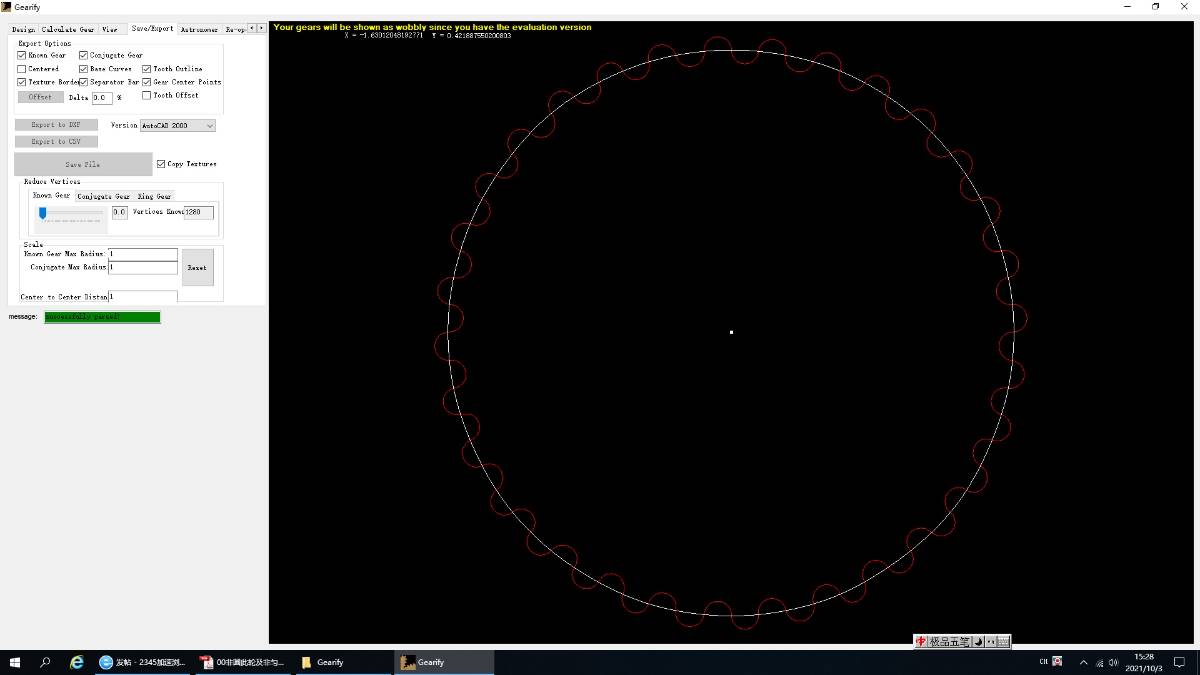Click the Export to DXF button

(x=56, y=125)
